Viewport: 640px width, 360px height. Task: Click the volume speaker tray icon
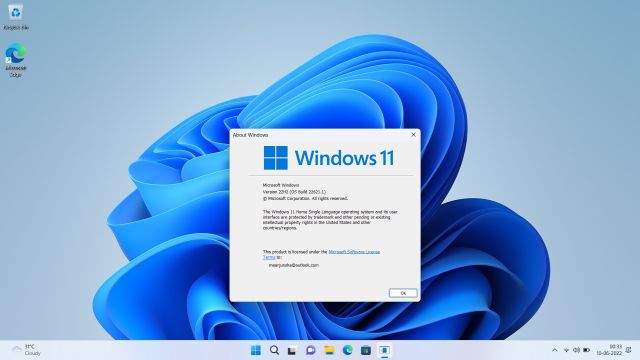[576, 350]
